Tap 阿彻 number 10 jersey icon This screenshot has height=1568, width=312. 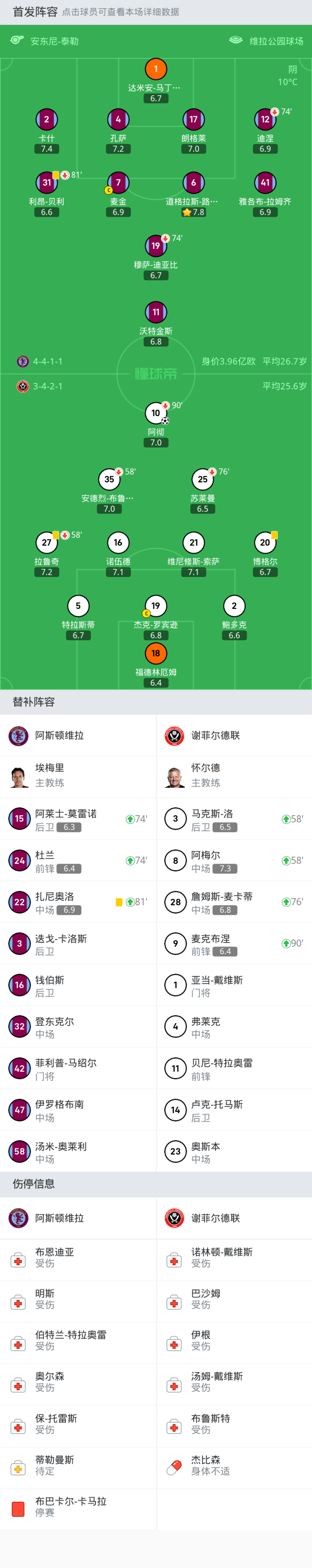[x=156, y=413]
